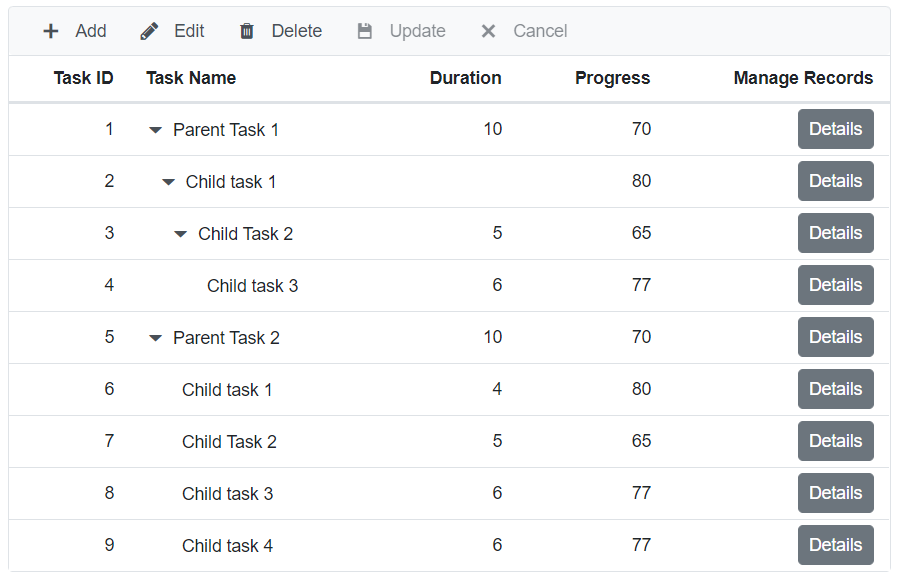The height and width of the screenshot is (579, 899).
Task: Sort by the Task ID column header
Action: 83,78
